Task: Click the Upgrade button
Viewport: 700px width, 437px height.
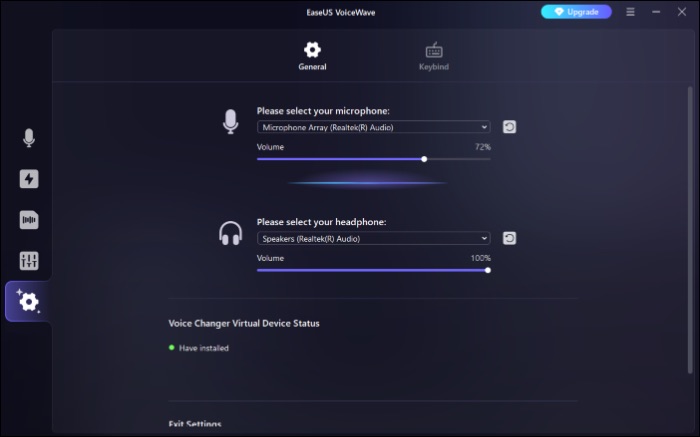Action: point(576,12)
